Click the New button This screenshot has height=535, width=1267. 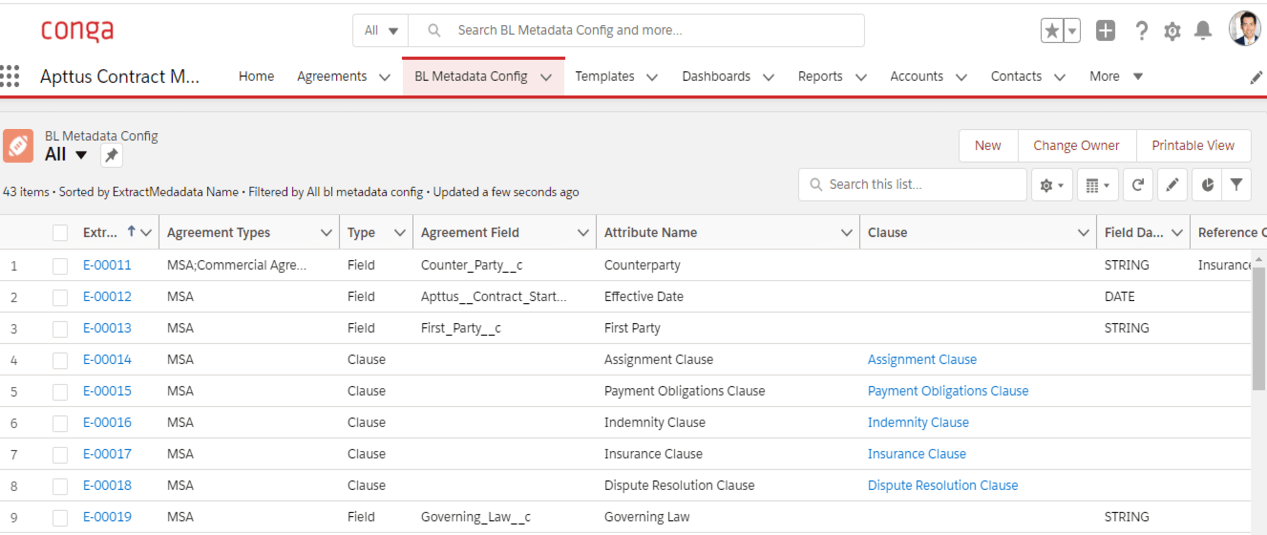click(x=987, y=146)
